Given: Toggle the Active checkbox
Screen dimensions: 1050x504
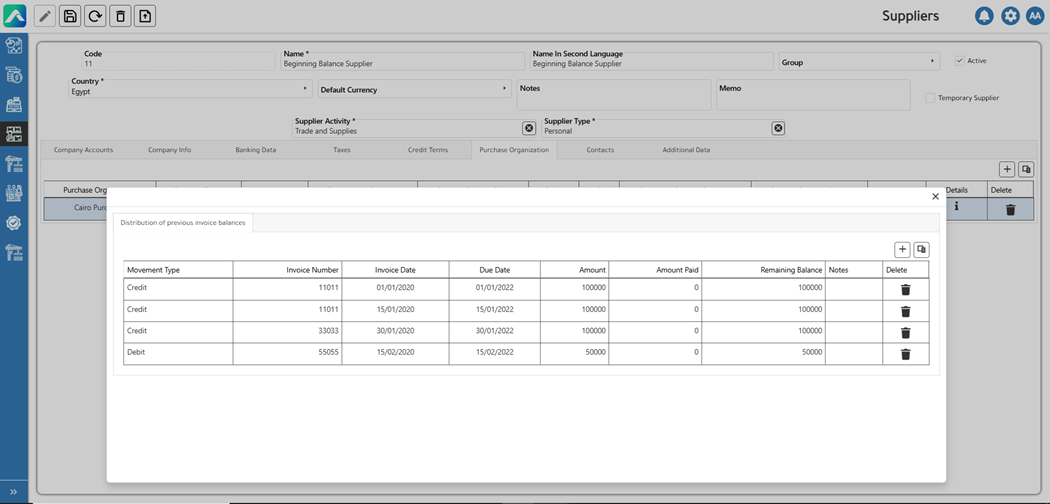Looking at the screenshot, I should tap(959, 61).
